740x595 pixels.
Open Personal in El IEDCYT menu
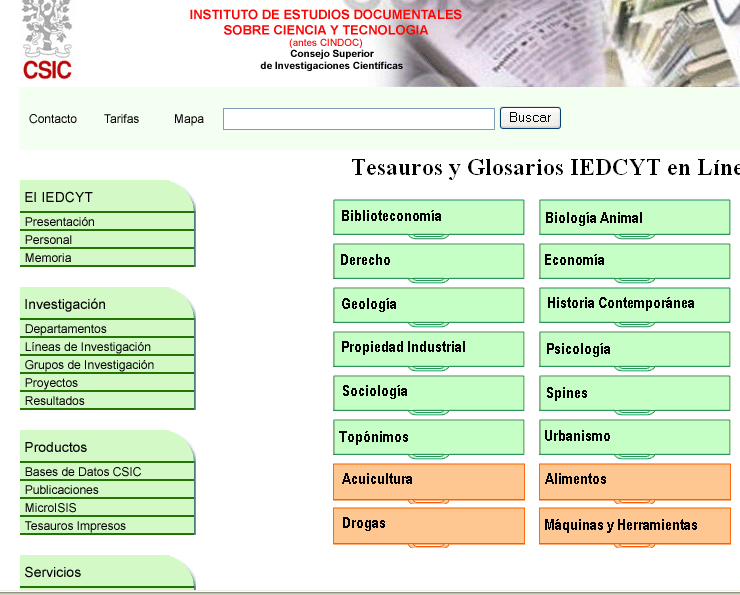point(107,239)
